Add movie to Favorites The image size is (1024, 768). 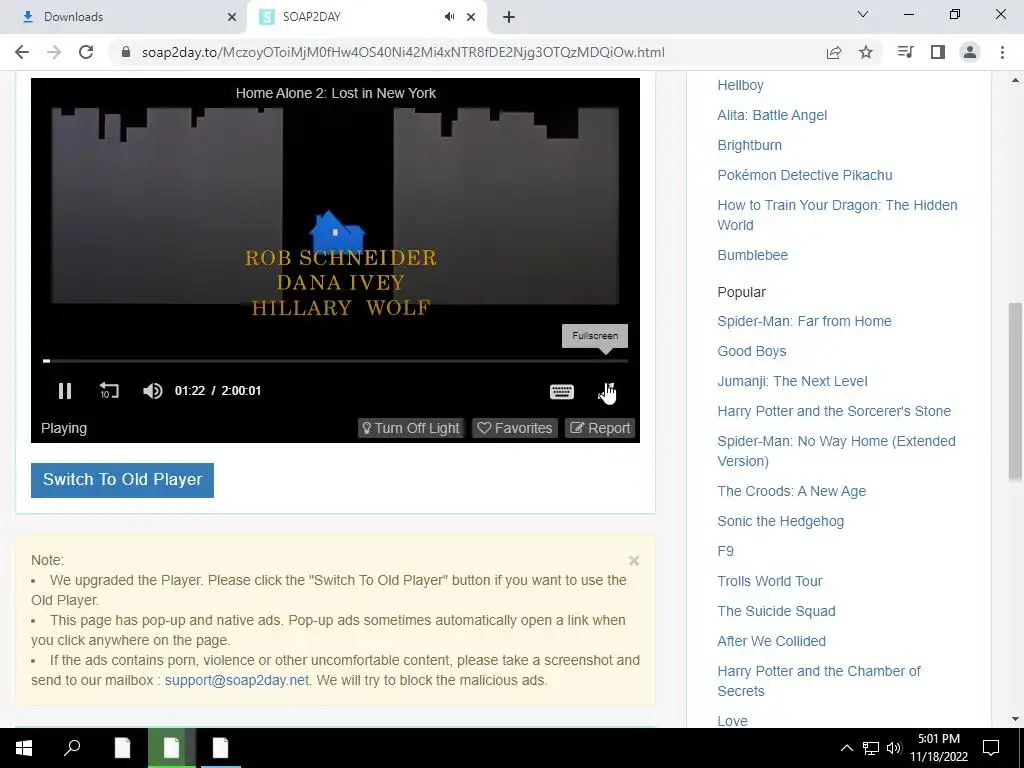(515, 428)
